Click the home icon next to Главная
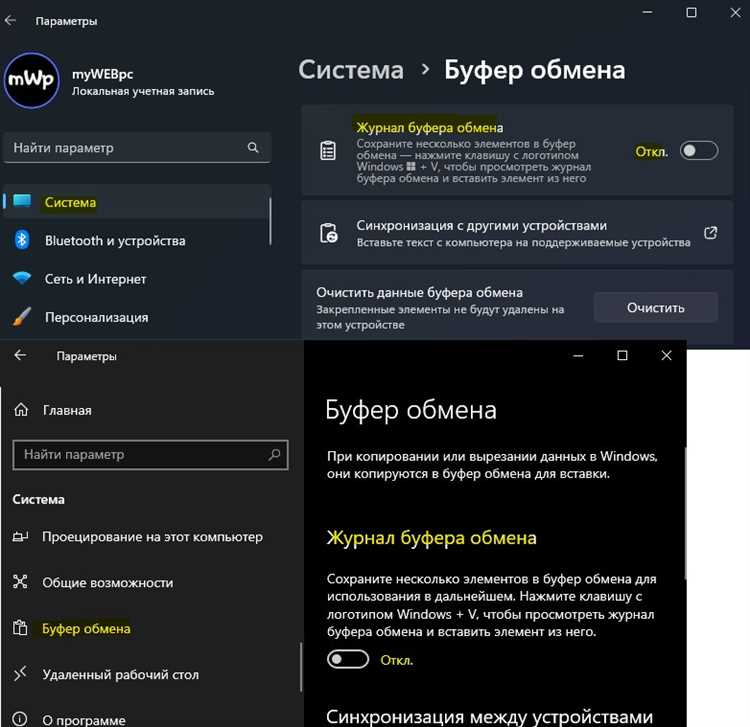Viewport: 750px width, 727px height. [21, 409]
